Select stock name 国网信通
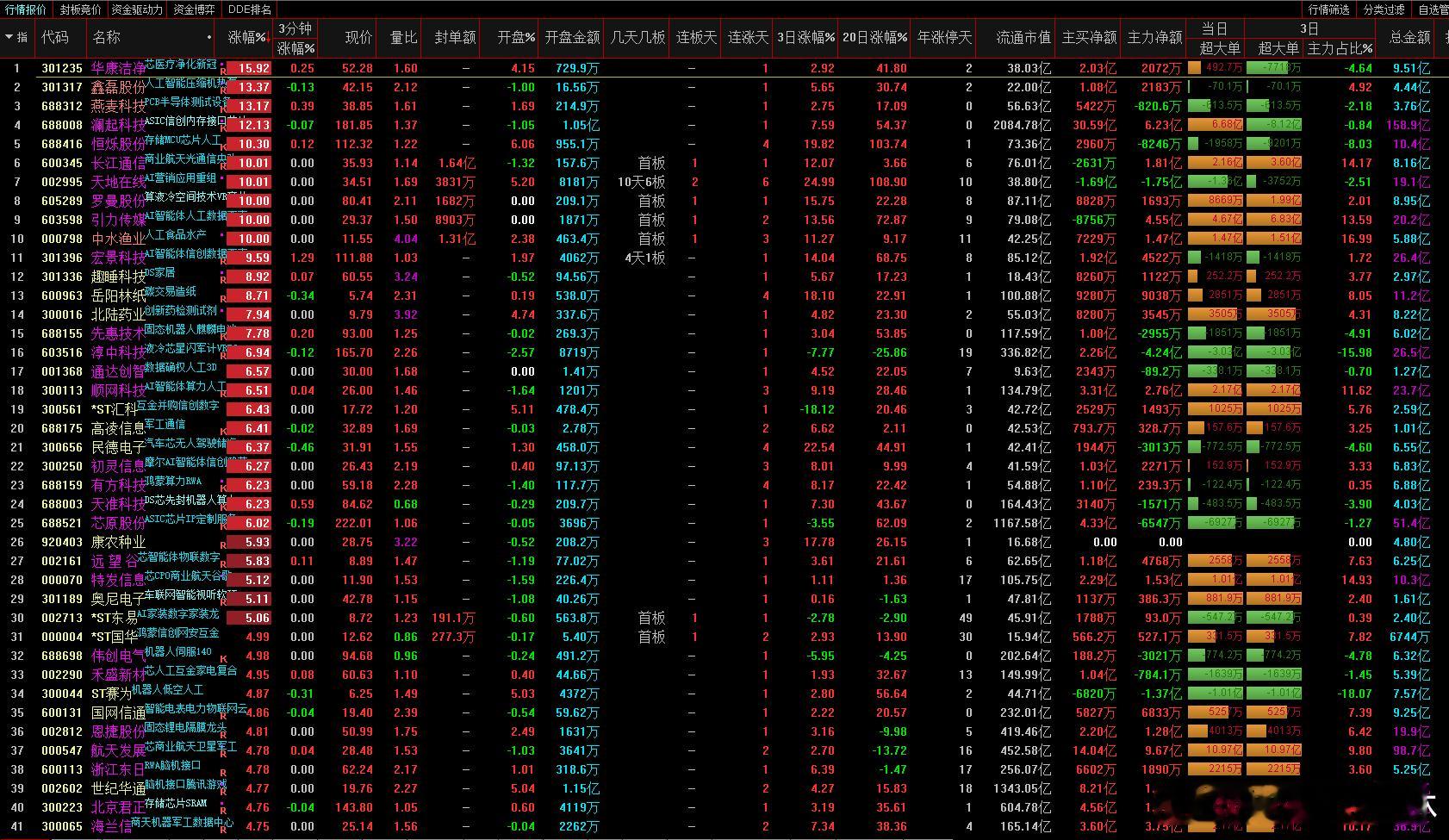1449x840 pixels. (x=119, y=712)
